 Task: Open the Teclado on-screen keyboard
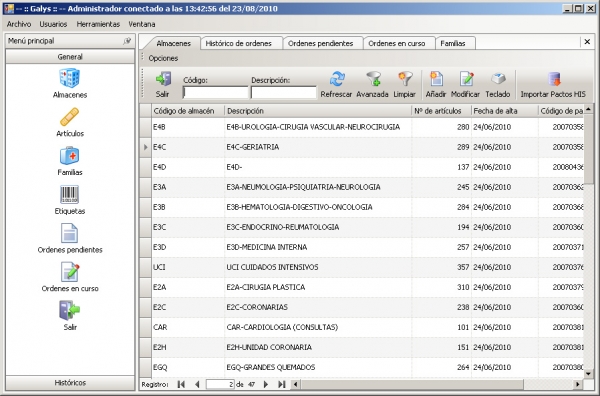point(498,84)
